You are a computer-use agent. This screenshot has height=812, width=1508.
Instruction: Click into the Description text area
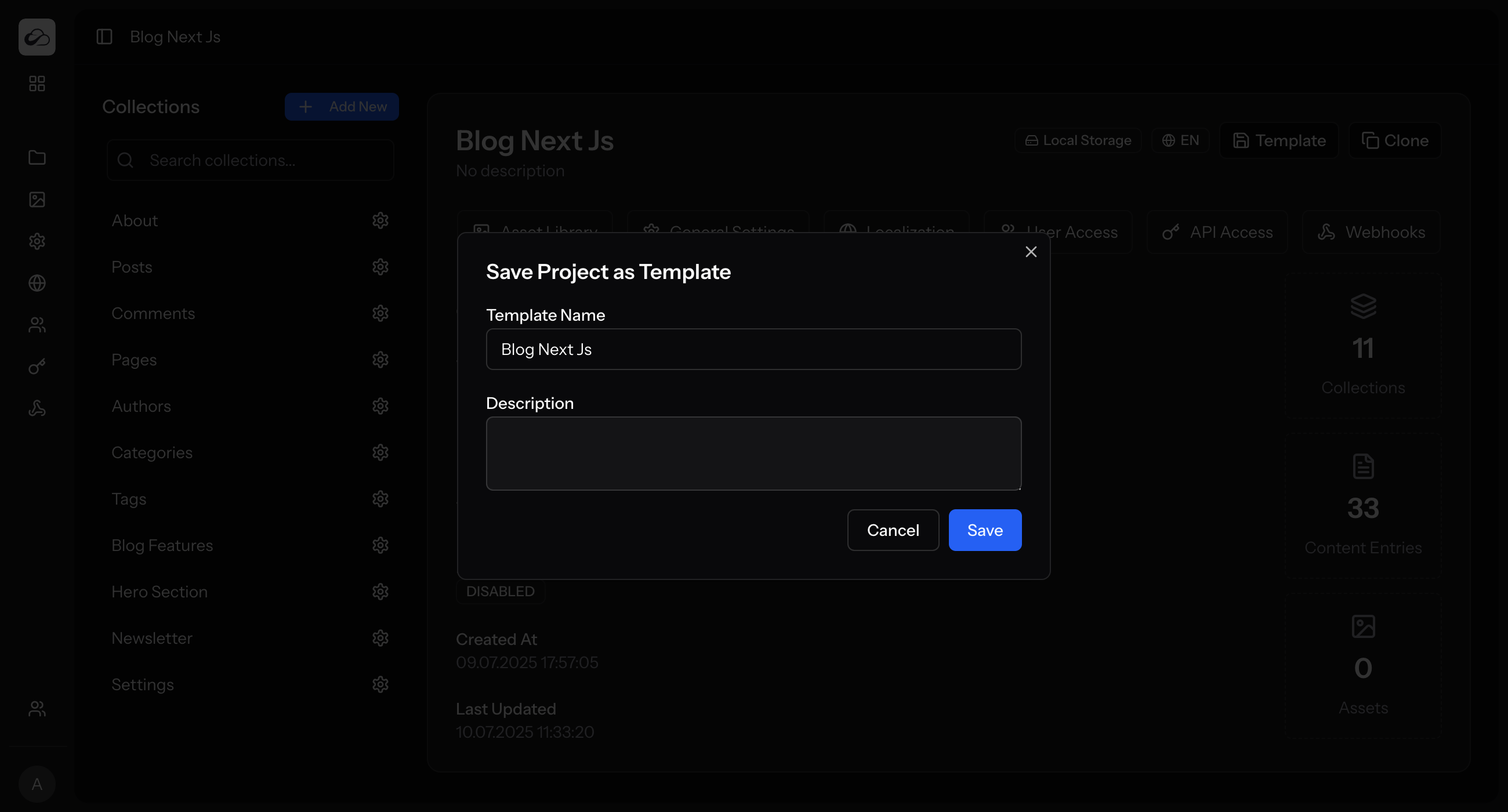(753, 453)
